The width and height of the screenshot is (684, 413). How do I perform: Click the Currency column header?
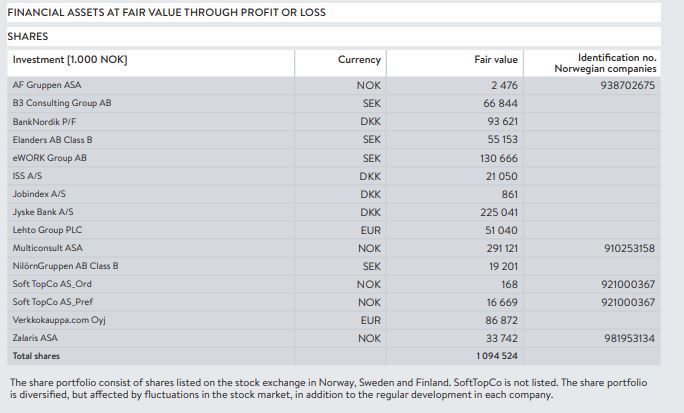(359, 60)
